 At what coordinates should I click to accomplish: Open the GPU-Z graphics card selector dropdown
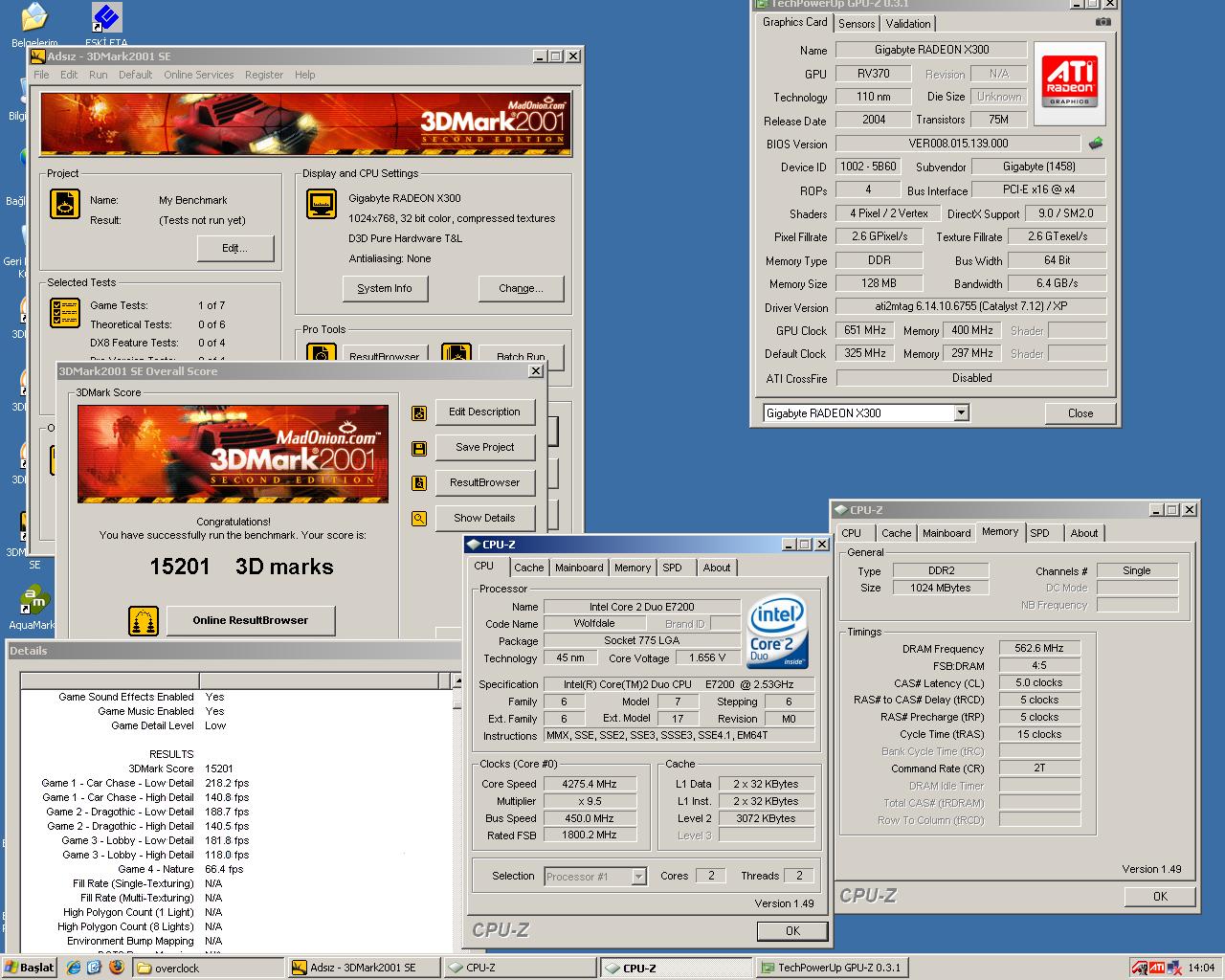962,413
